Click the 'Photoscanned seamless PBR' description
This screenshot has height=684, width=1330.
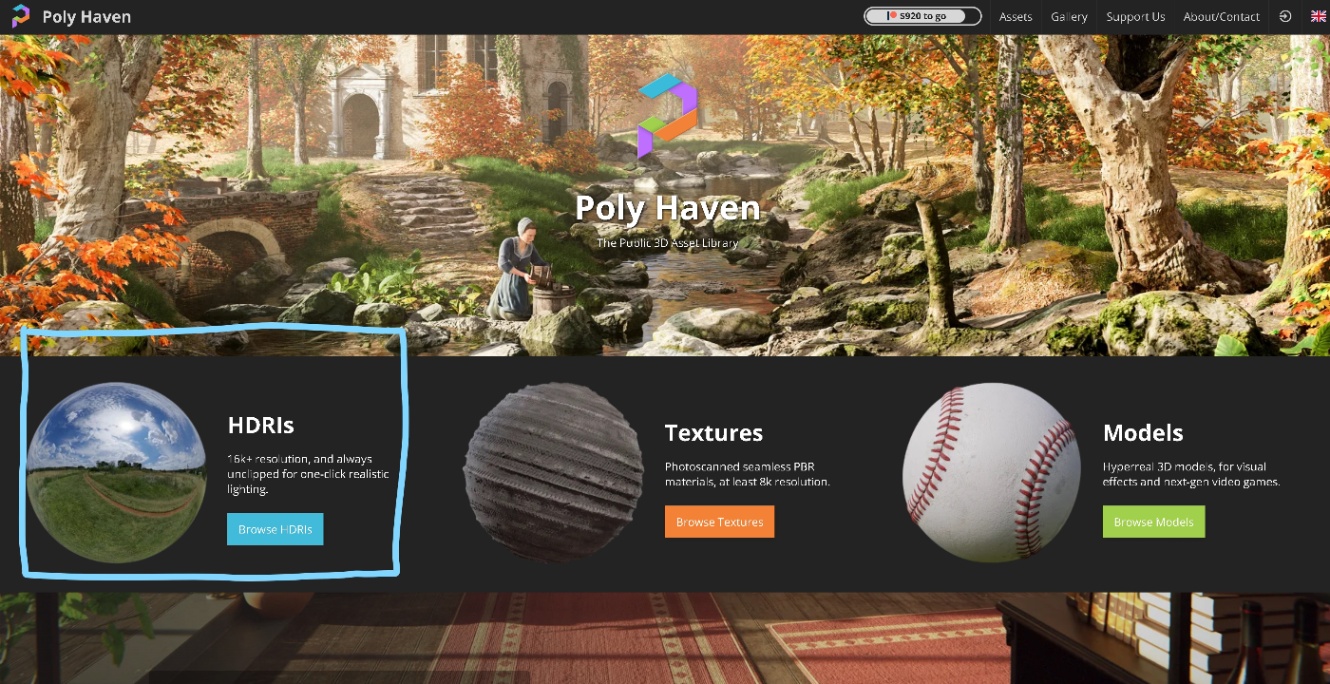click(x=747, y=474)
